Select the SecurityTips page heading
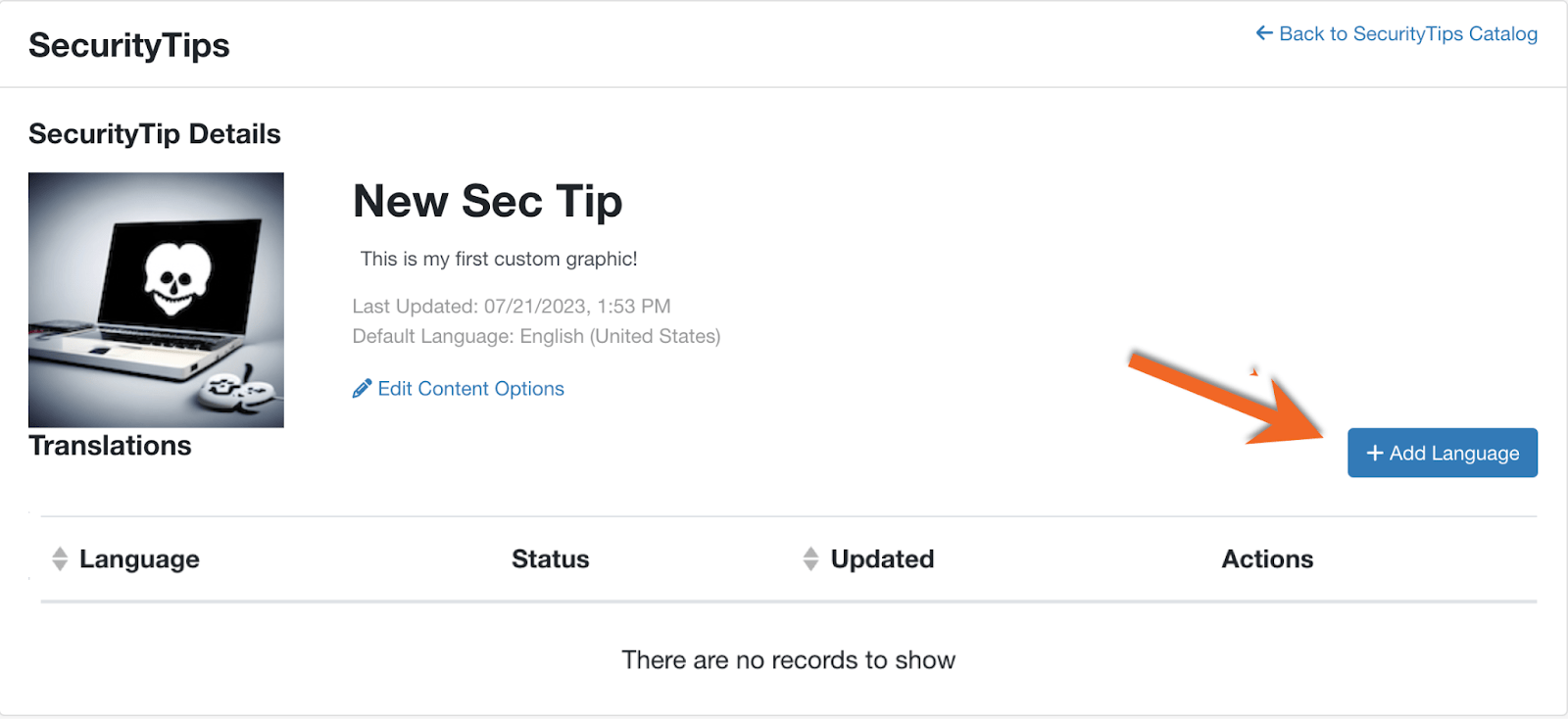The height and width of the screenshot is (720, 1568). coord(129,45)
